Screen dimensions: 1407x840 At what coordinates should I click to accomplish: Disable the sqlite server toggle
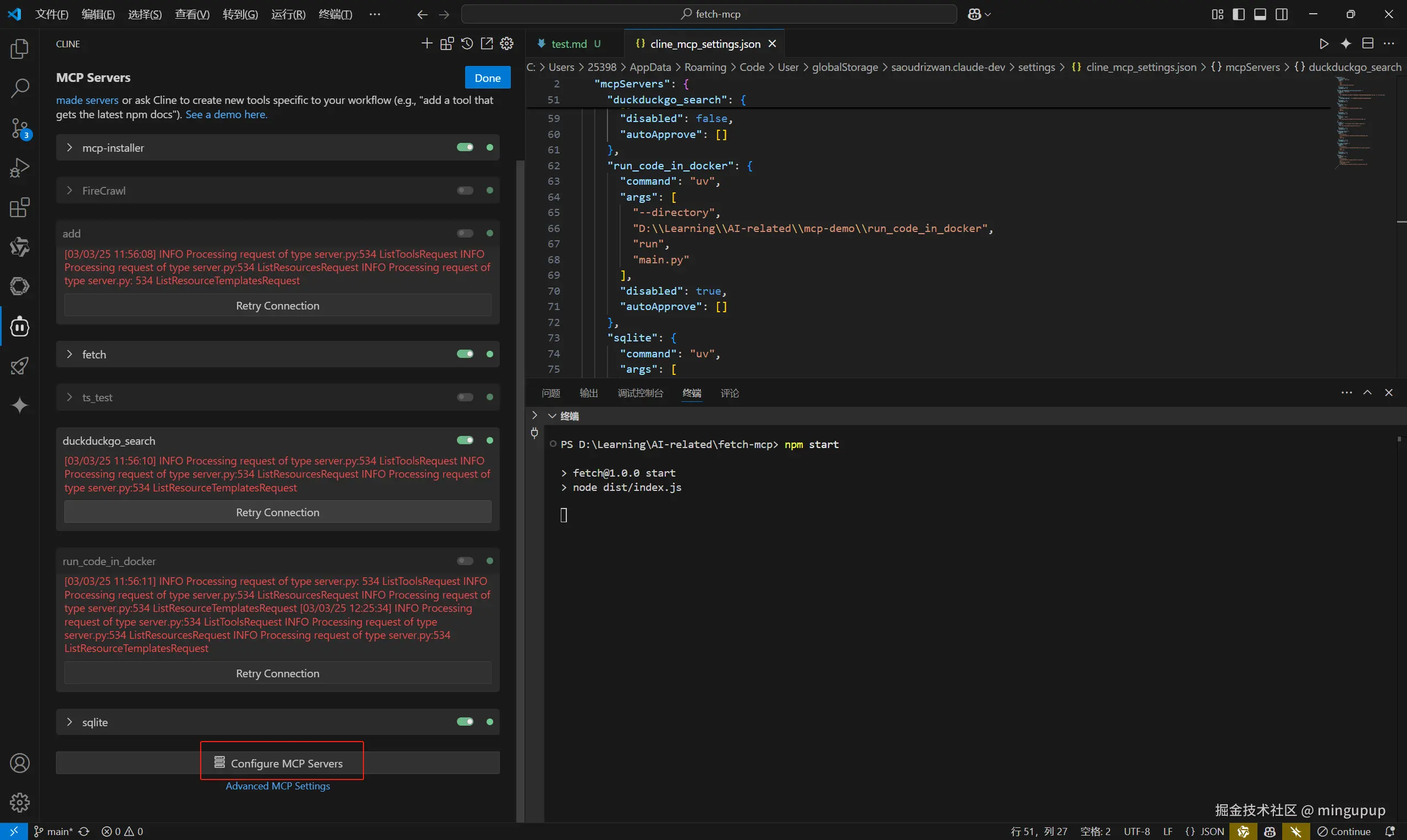click(x=465, y=722)
